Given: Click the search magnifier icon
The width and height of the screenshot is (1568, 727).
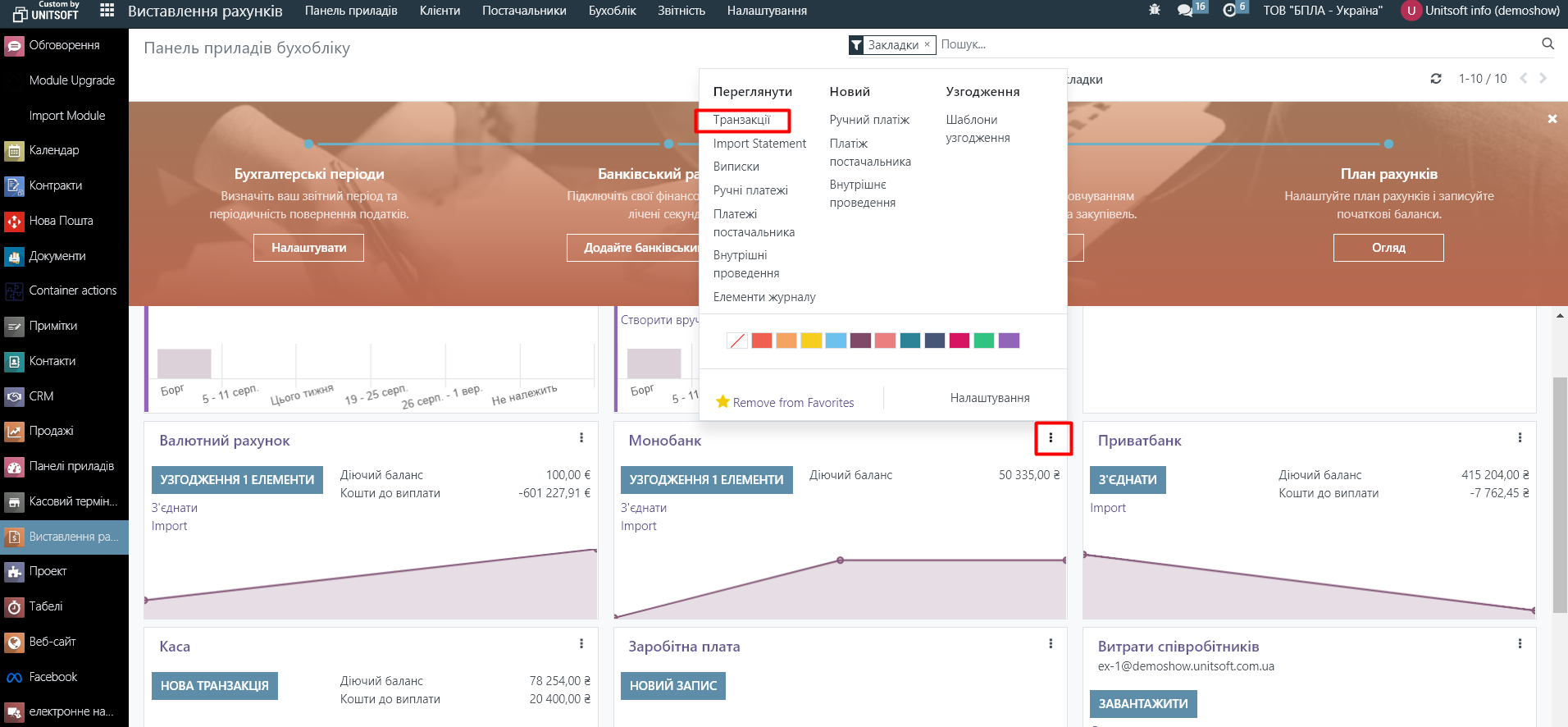Looking at the screenshot, I should click(1547, 44).
